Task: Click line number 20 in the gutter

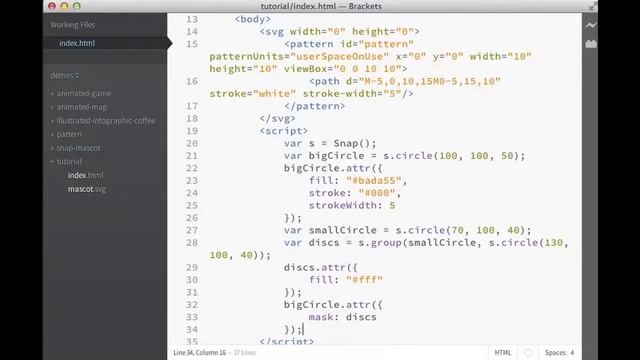Action: (191, 143)
